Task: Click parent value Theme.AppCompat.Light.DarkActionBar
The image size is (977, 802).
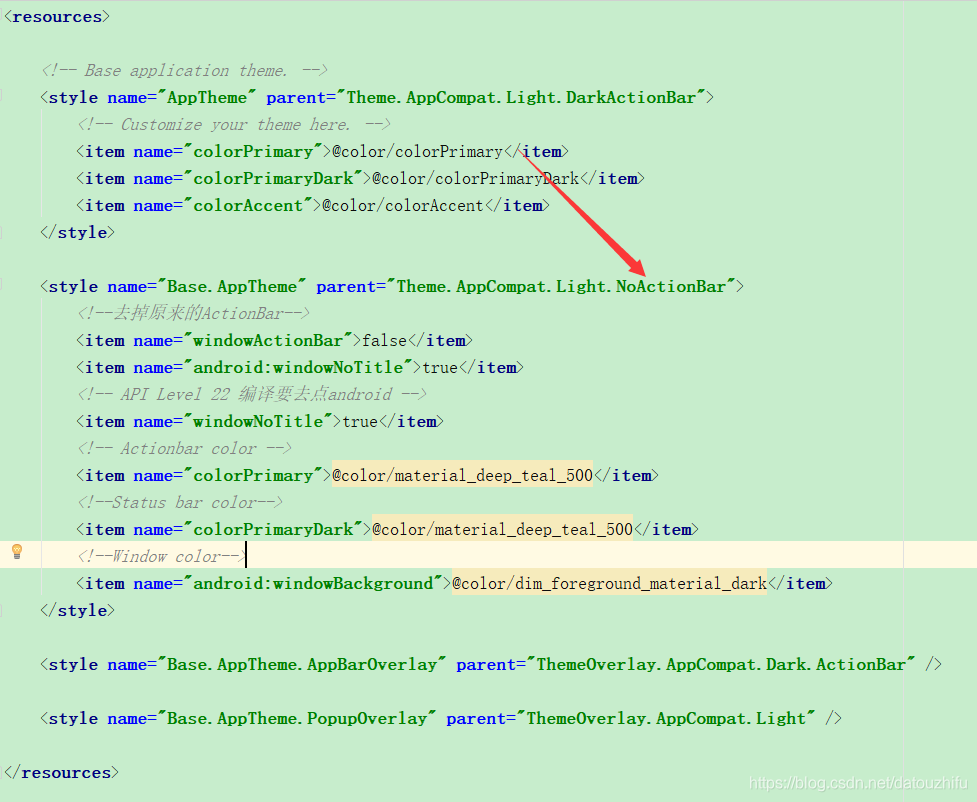Action: [521, 98]
